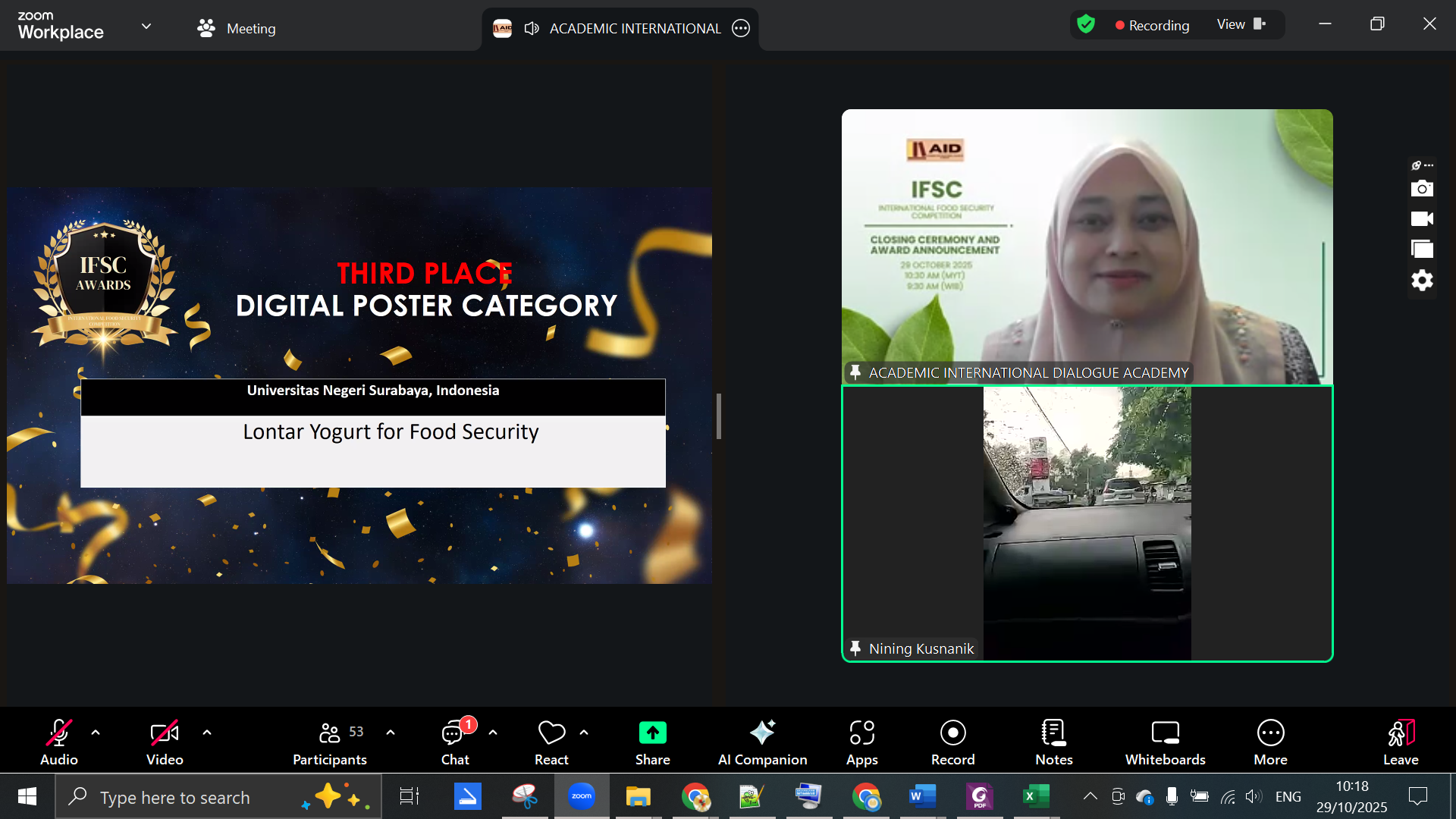Unmute the Audio microphone

[59, 742]
